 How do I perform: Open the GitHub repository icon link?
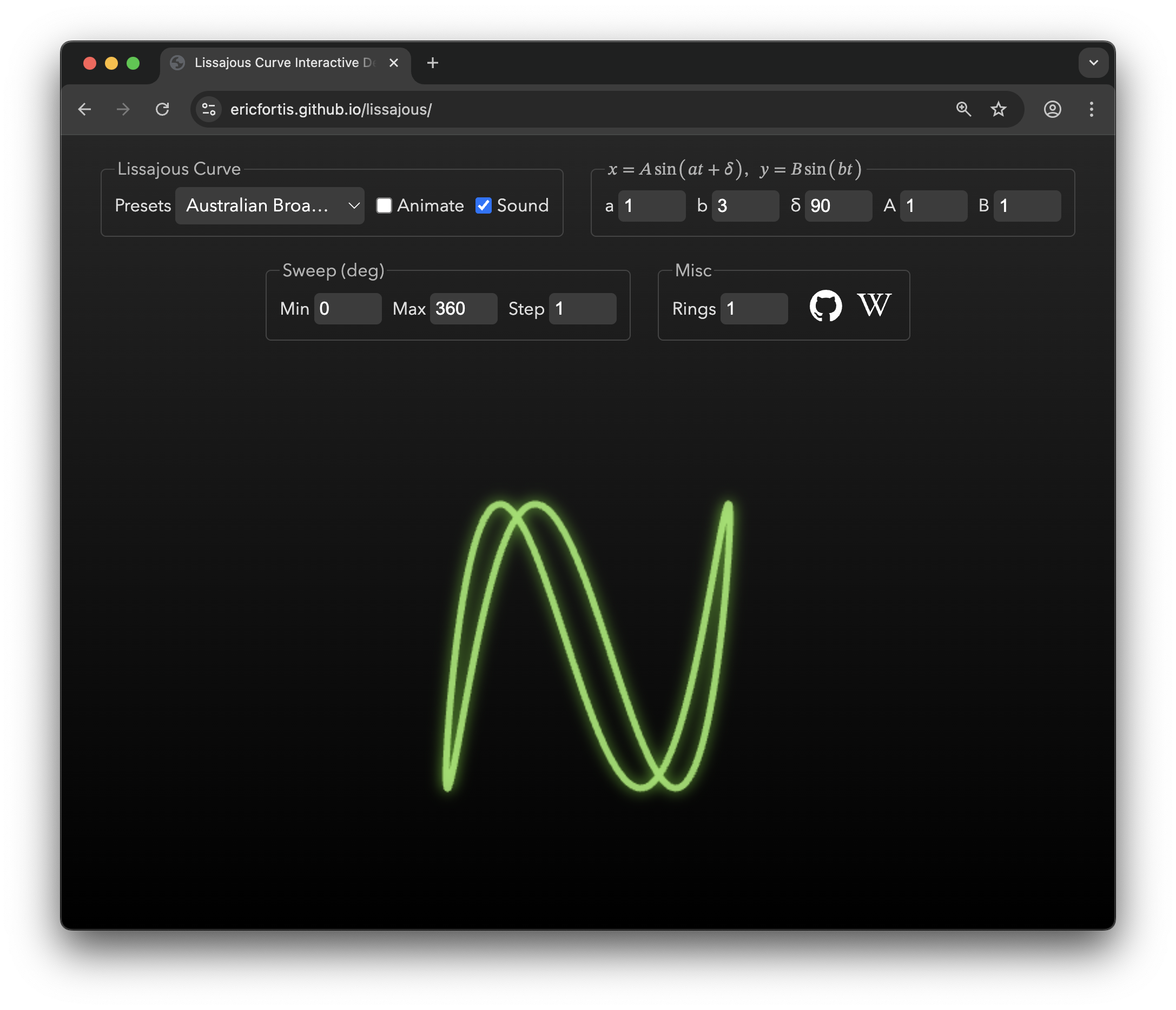pos(825,306)
